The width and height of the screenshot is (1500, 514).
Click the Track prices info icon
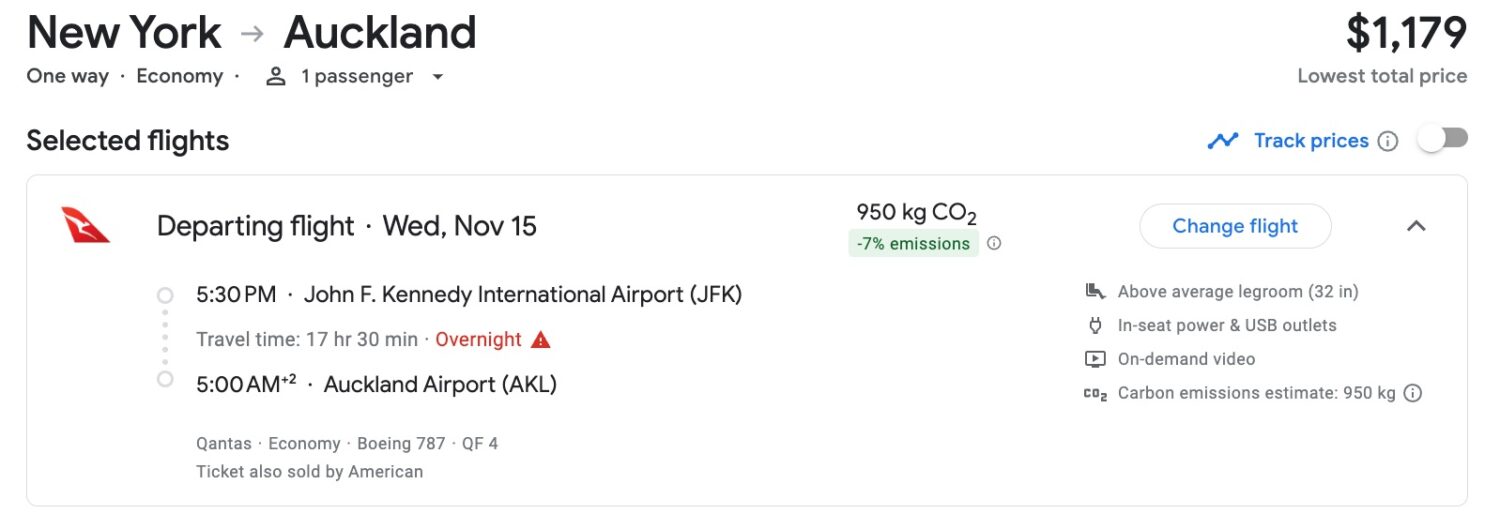pyautogui.click(x=1388, y=141)
